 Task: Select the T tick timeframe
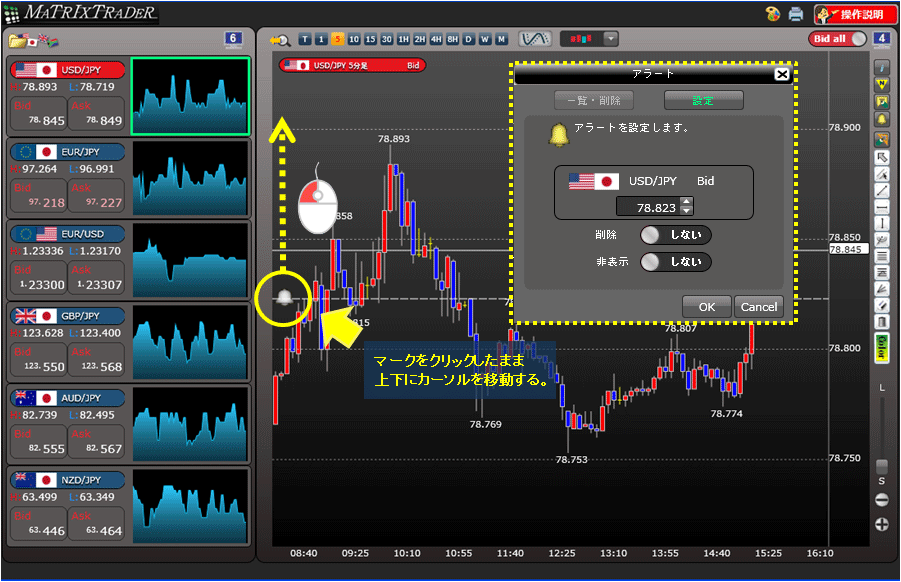[x=305, y=39]
